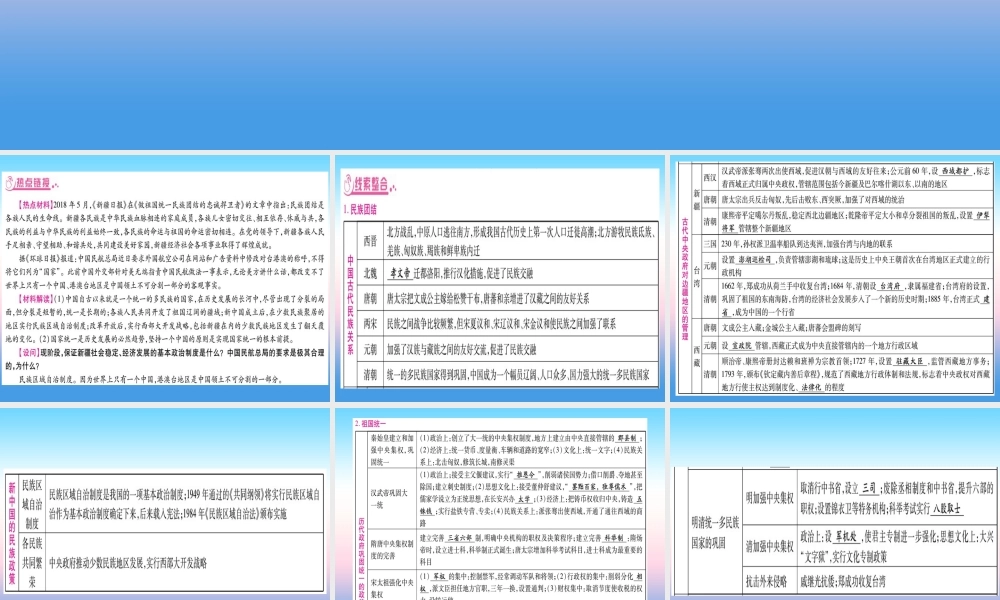Click the underlined answer 澎湖巡检司
1000x600 pixels.
pyautogui.click(x=756, y=260)
